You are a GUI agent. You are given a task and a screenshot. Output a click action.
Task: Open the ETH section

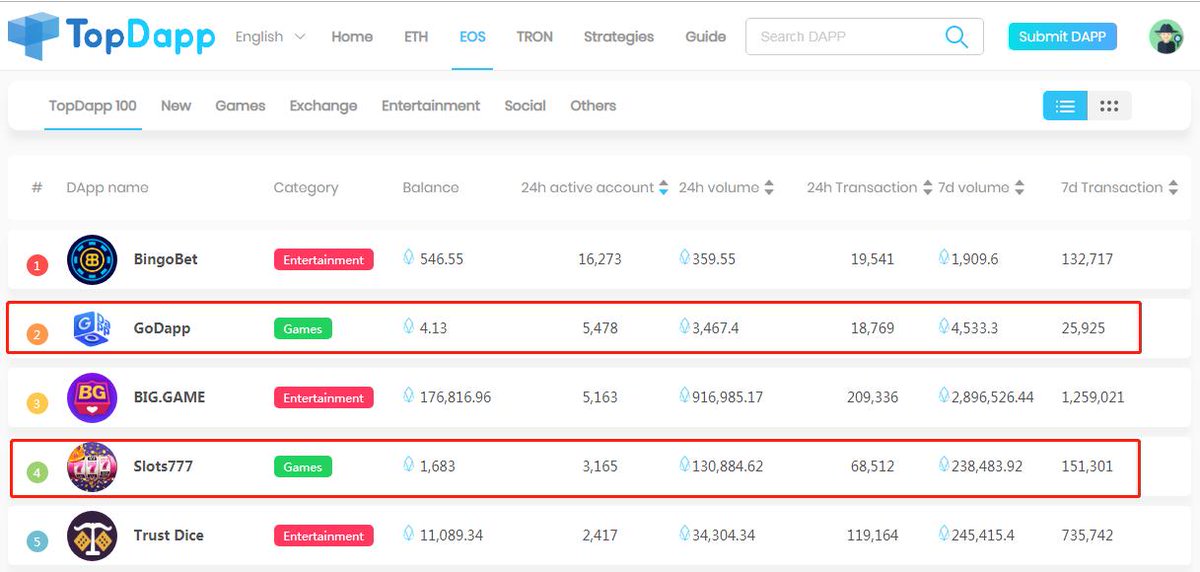pos(416,36)
